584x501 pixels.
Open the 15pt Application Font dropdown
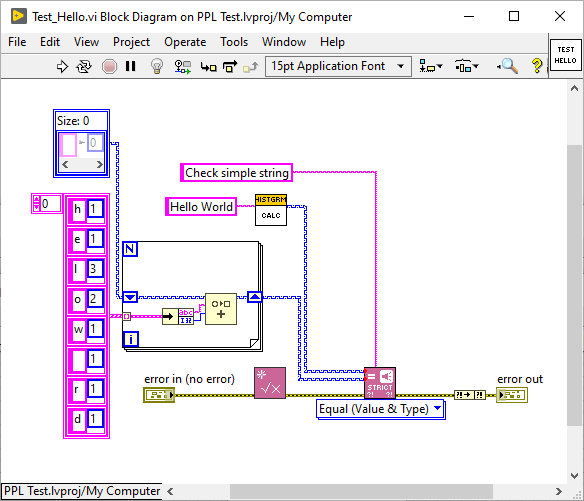click(x=338, y=66)
